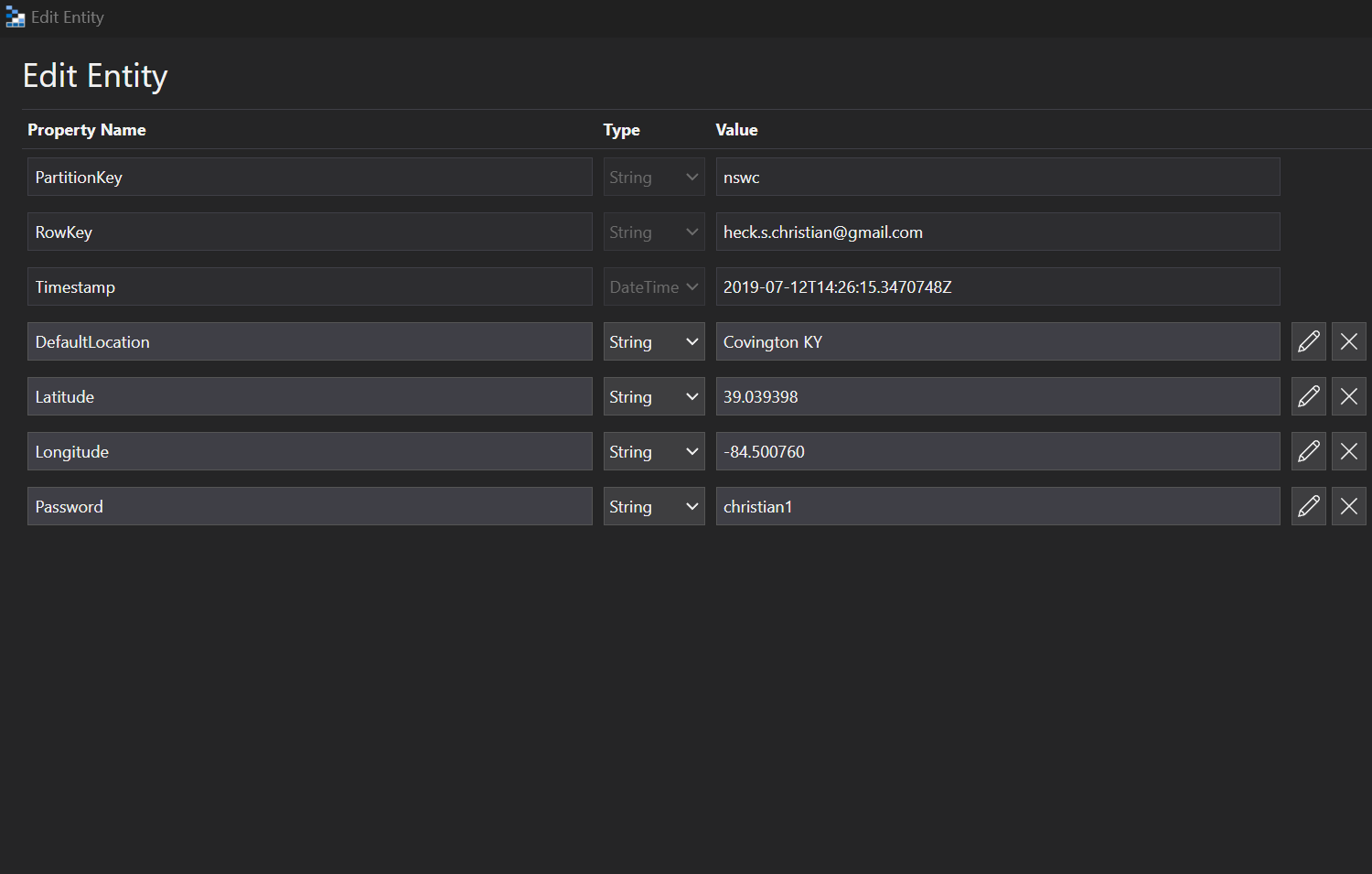Viewport: 1372px width, 874px height.
Task: Click the -84.500760 value field
Action: 998,451
